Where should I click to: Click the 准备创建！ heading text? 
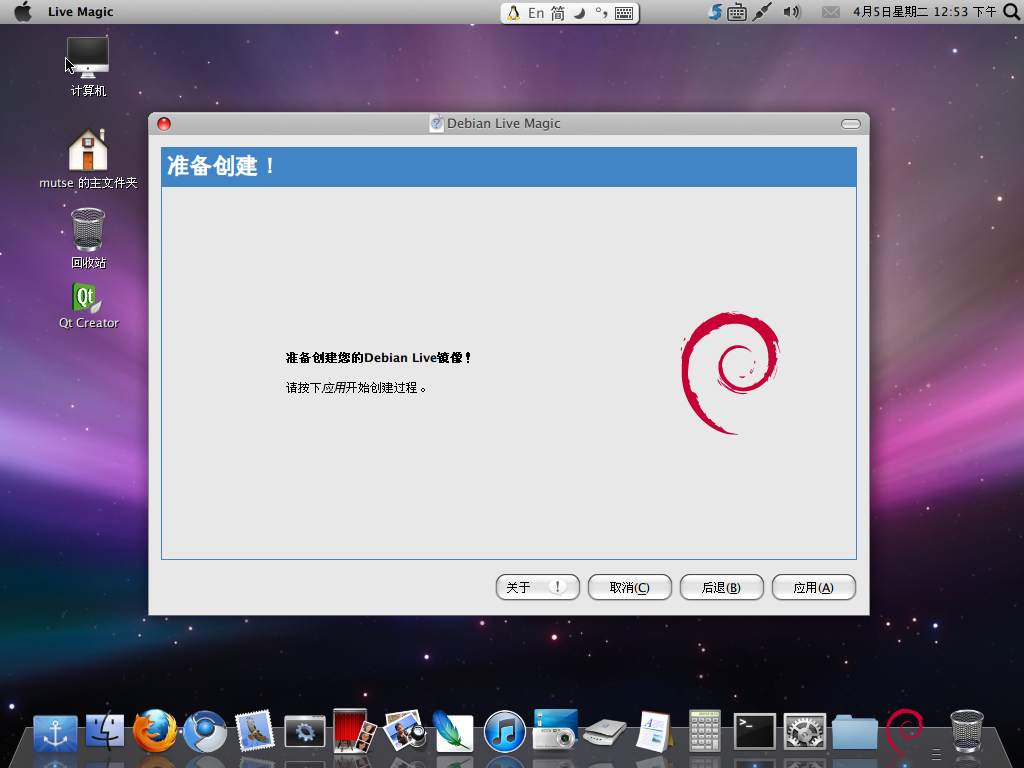point(221,166)
